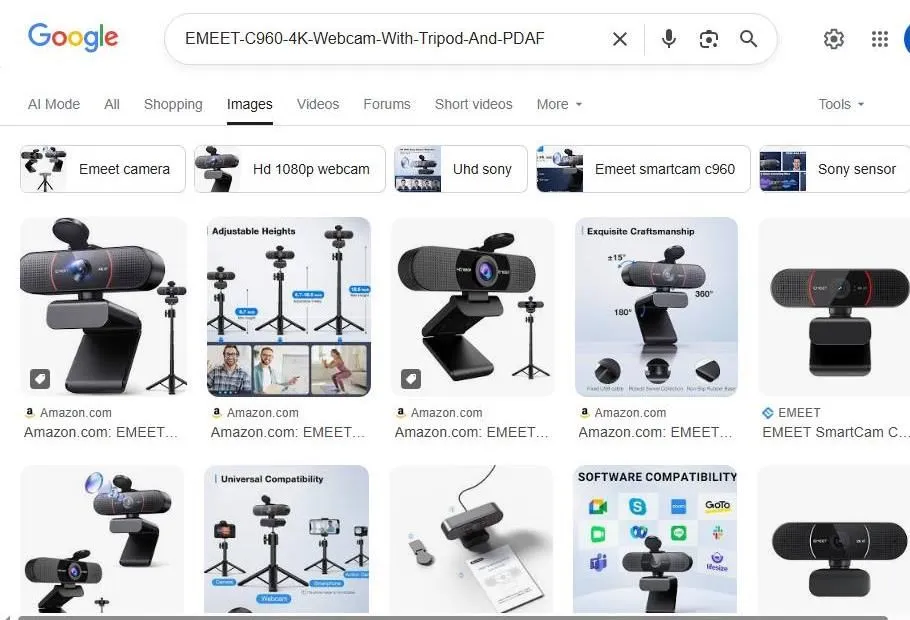
Task: Expand the More dropdown menu
Action: tap(559, 104)
